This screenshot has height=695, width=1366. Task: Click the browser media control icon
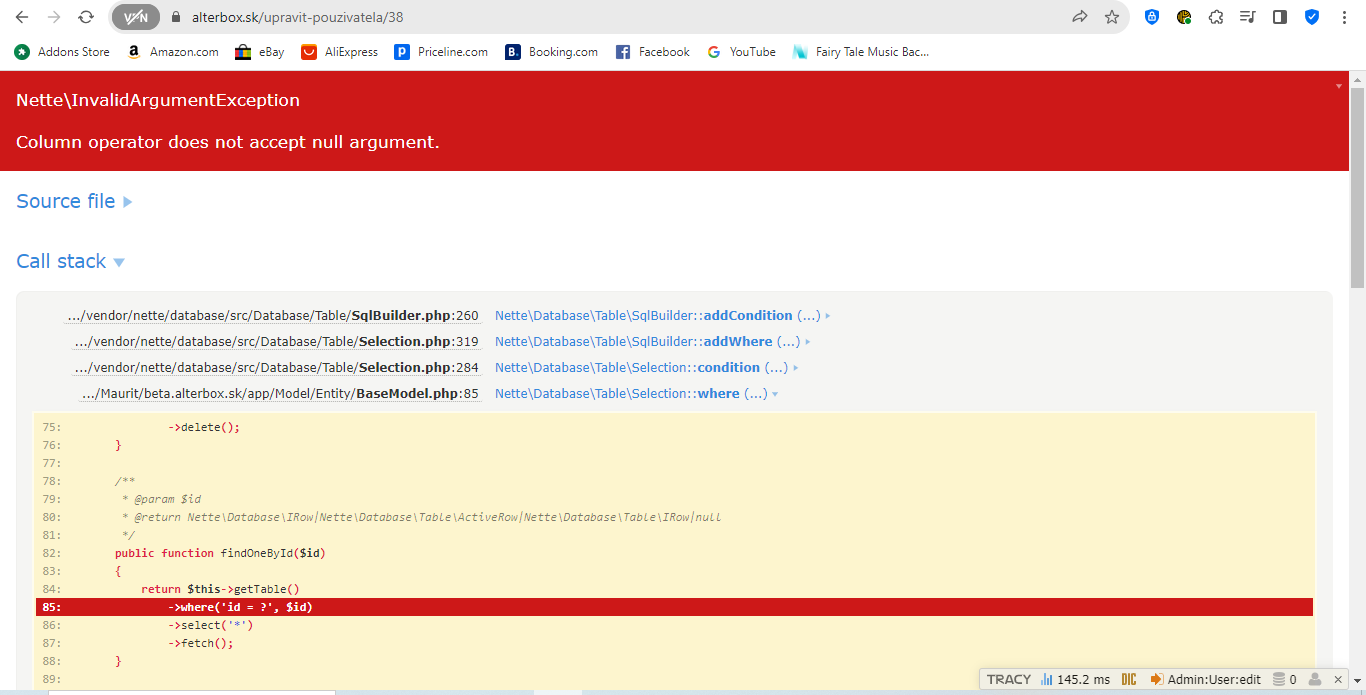point(1247,17)
